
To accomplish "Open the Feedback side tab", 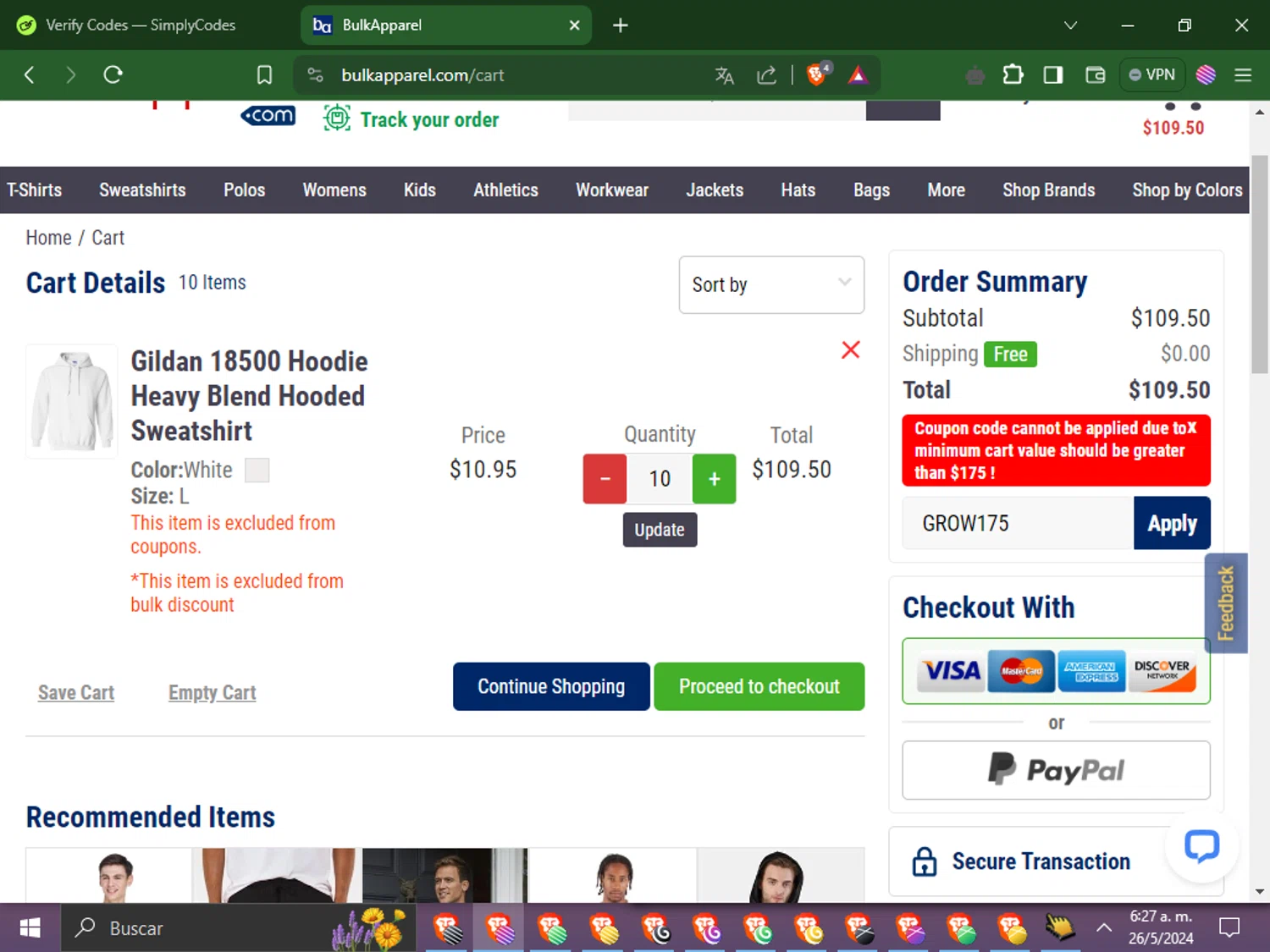I will pyautogui.click(x=1226, y=603).
